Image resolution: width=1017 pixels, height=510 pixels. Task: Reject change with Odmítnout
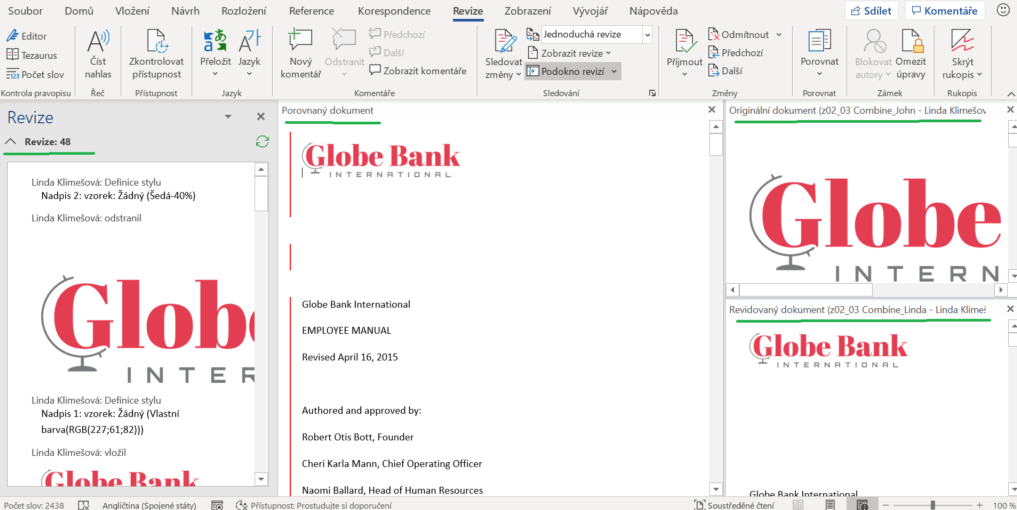point(739,34)
